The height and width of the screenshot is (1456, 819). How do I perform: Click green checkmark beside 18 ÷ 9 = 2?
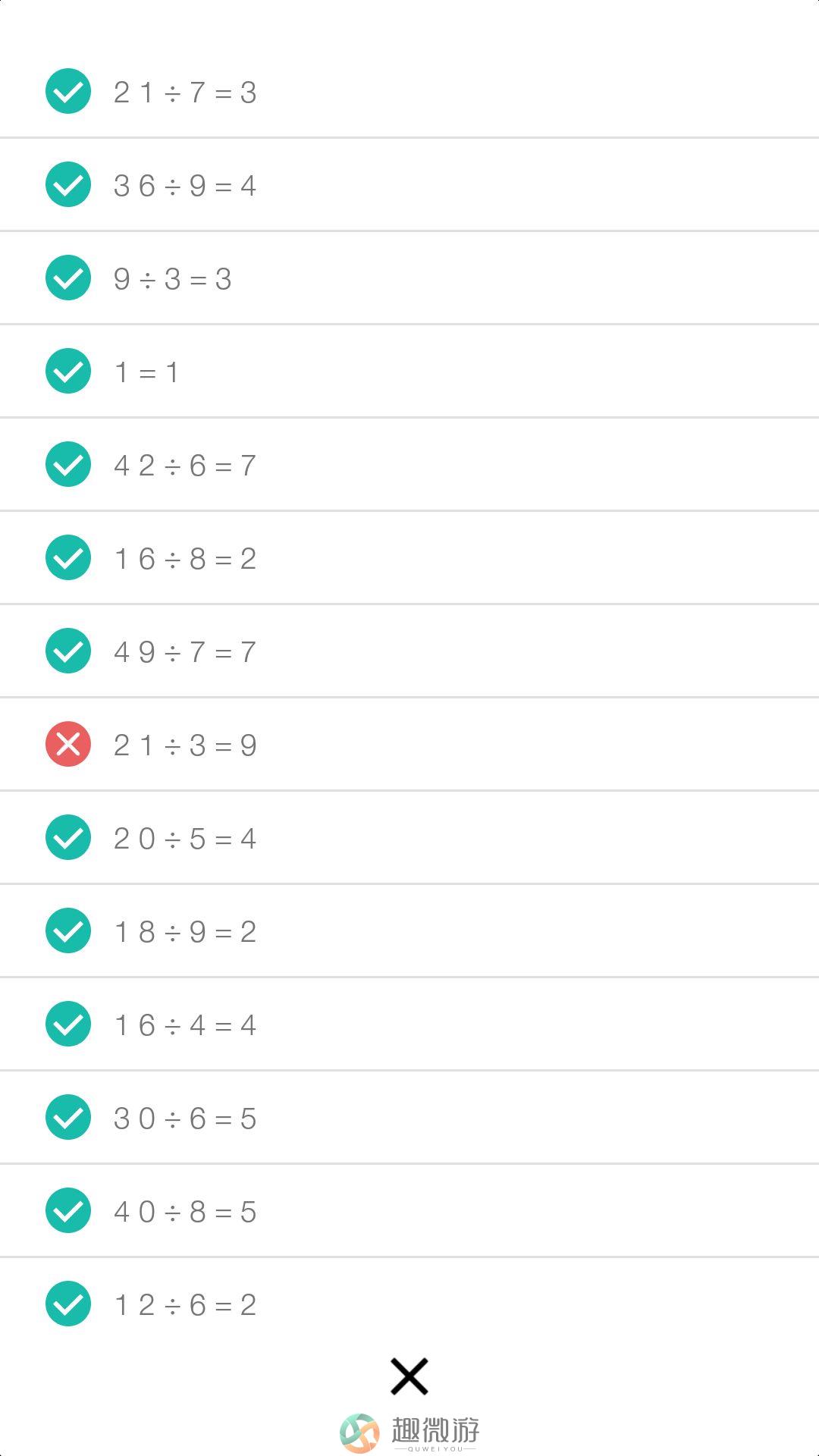click(68, 930)
